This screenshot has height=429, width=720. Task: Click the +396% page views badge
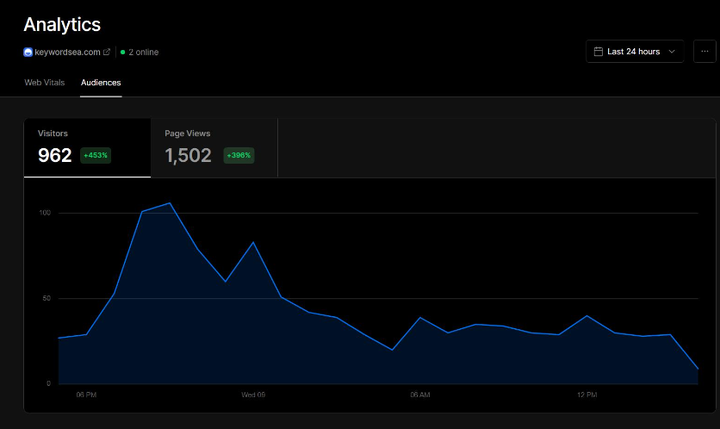pyautogui.click(x=239, y=155)
